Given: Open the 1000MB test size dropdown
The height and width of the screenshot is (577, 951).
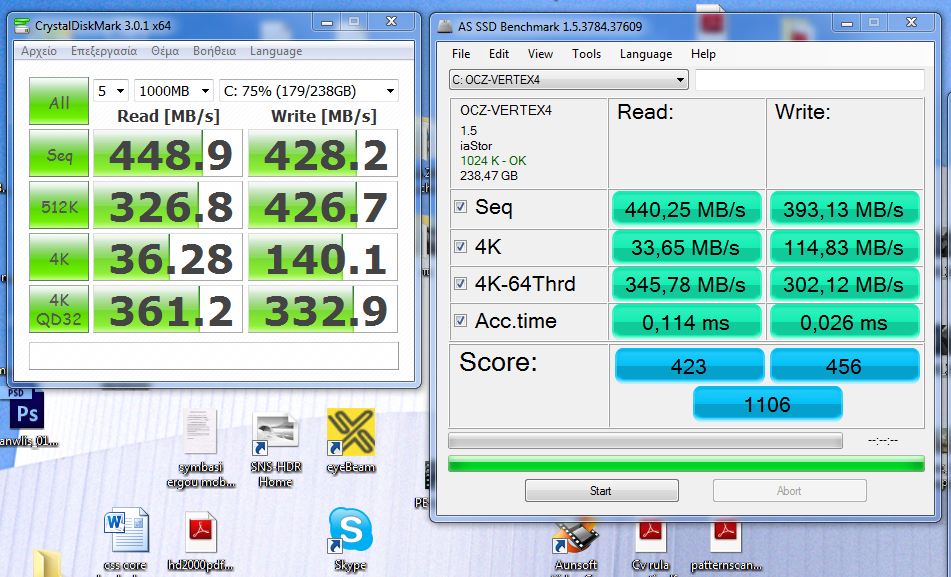Looking at the screenshot, I should (173, 91).
